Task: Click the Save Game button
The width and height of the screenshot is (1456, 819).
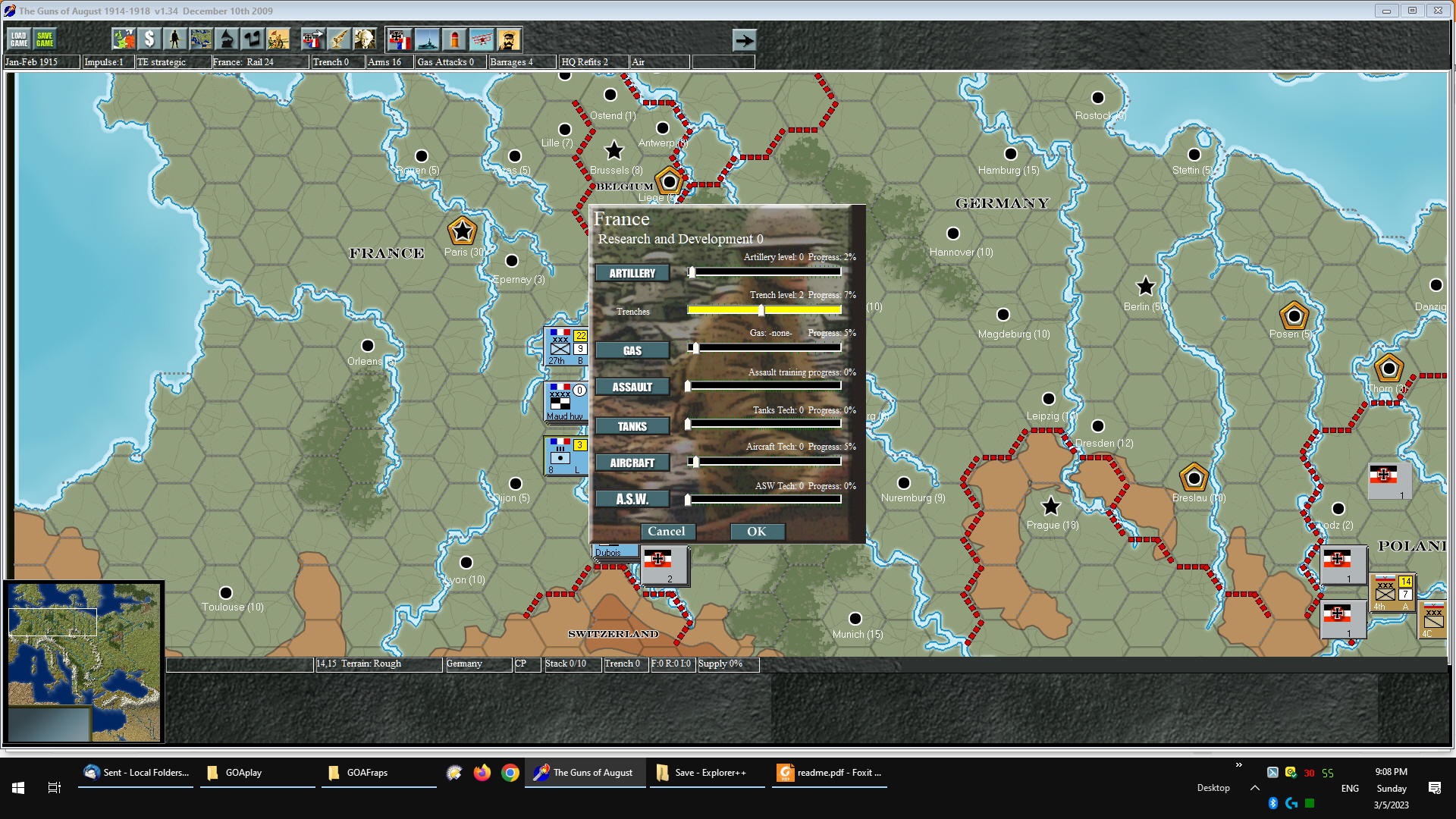Action: pos(45,39)
